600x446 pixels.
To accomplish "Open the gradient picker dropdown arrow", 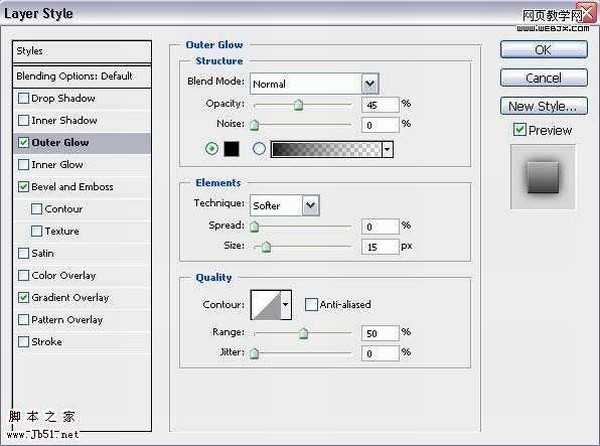I will (x=386, y=149).
